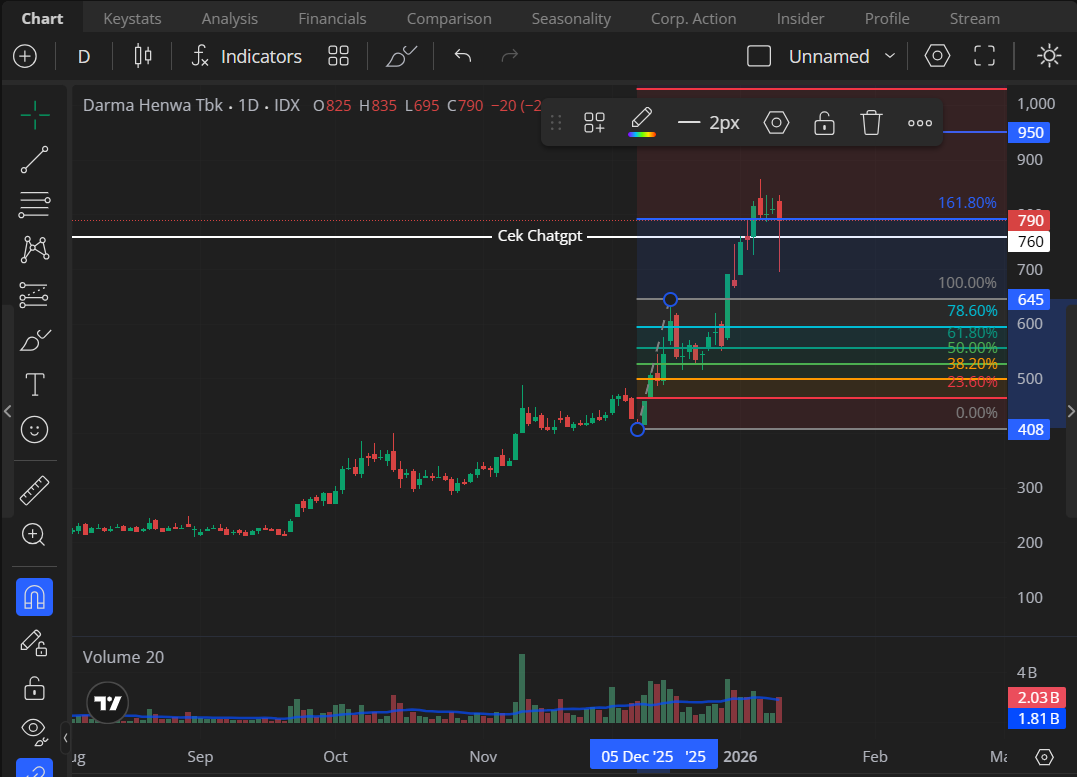The height and width of the screenshot is (777, 1077).
Task: Open the Corp. Action tab
Action: click(694, 19)
